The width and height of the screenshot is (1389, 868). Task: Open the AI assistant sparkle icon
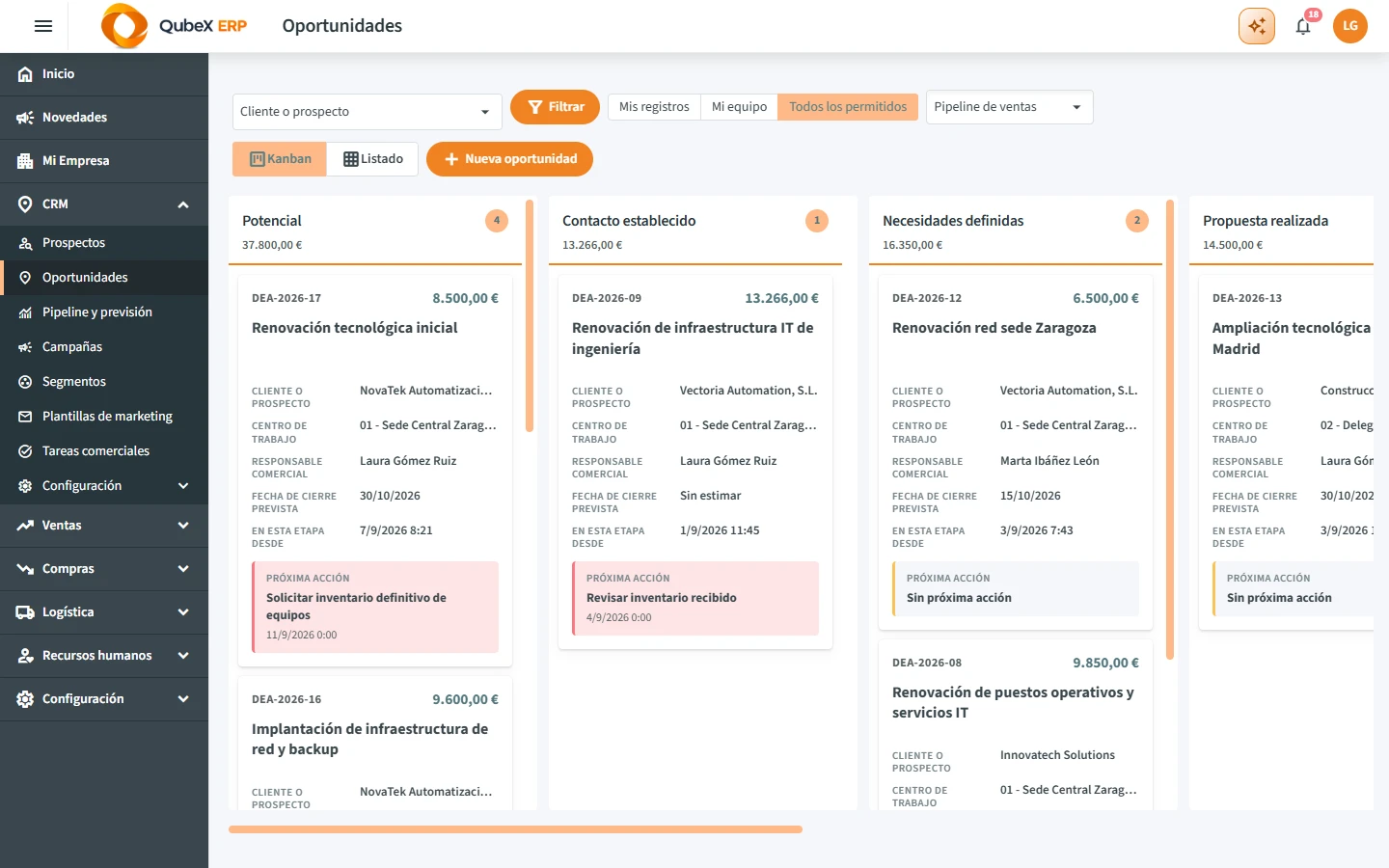click(1257, 26)
